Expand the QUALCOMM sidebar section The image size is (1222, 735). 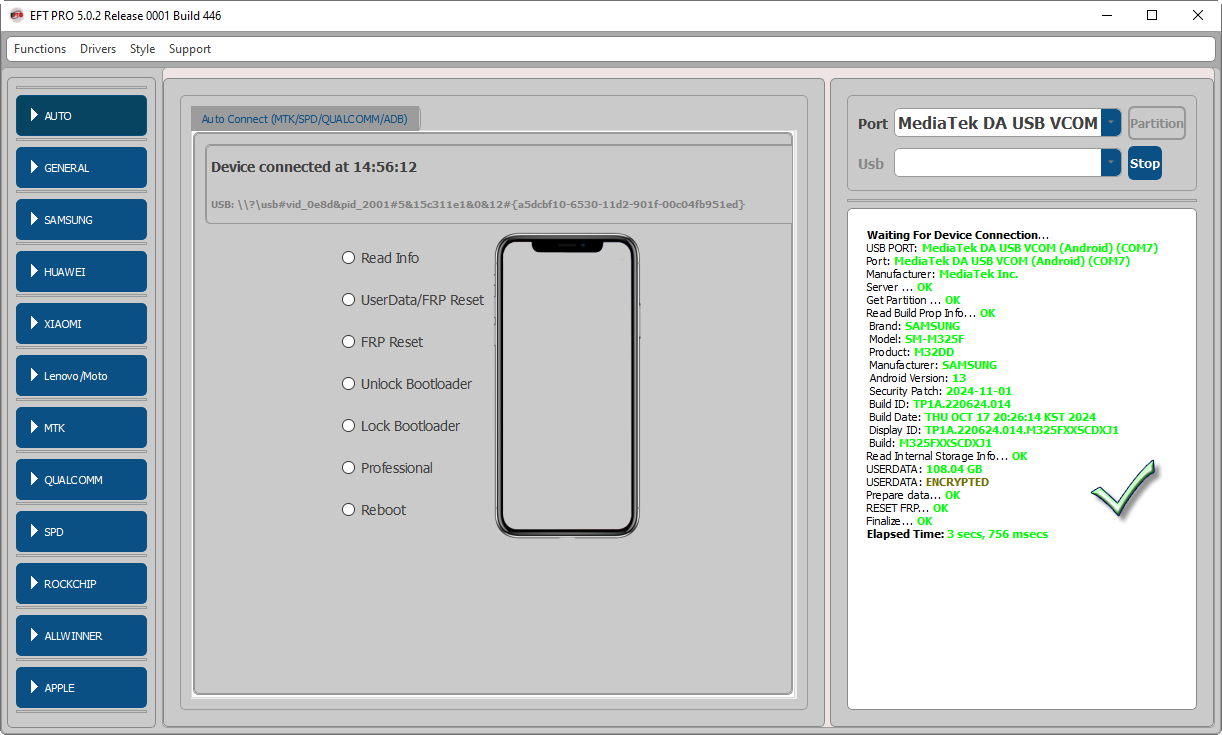[x=81, y=480]
